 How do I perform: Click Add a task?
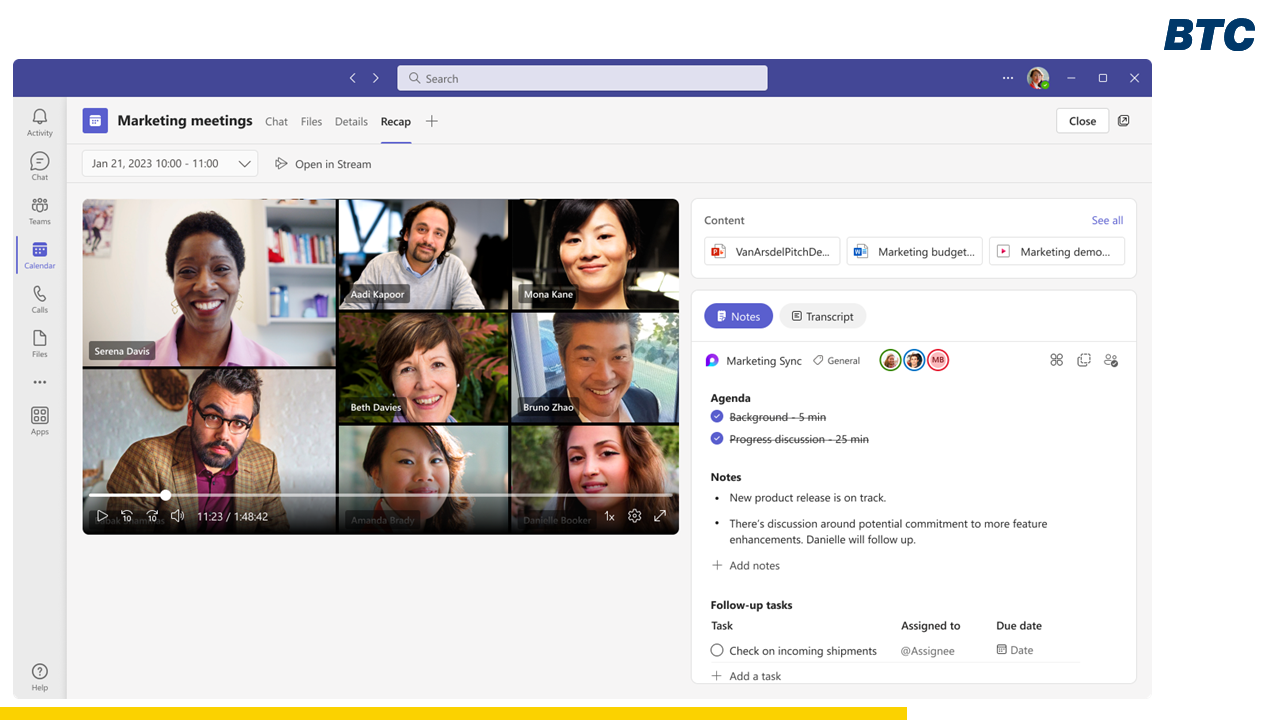pos(746,676)
